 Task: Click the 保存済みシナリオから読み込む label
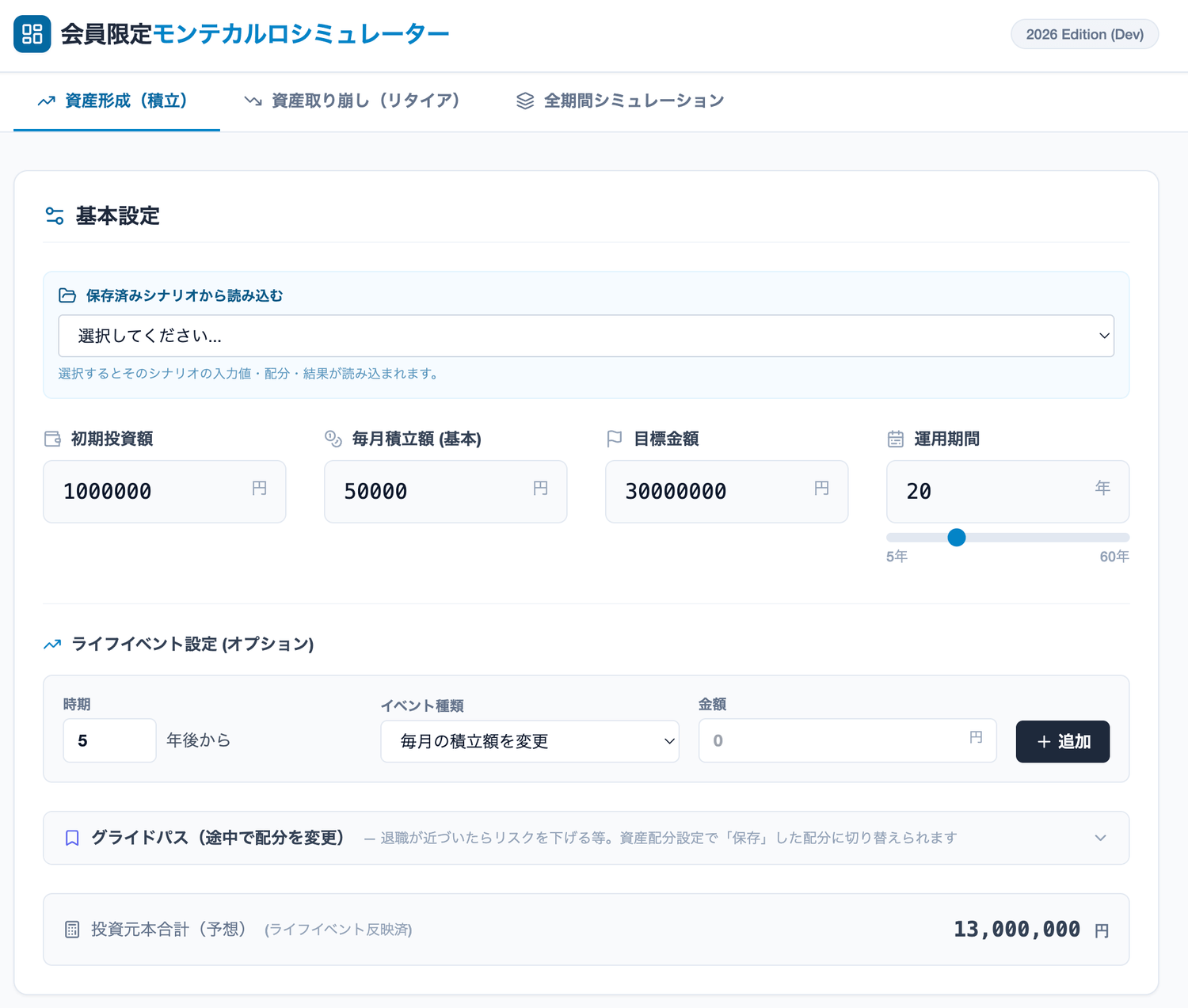(x=185, y=295)
